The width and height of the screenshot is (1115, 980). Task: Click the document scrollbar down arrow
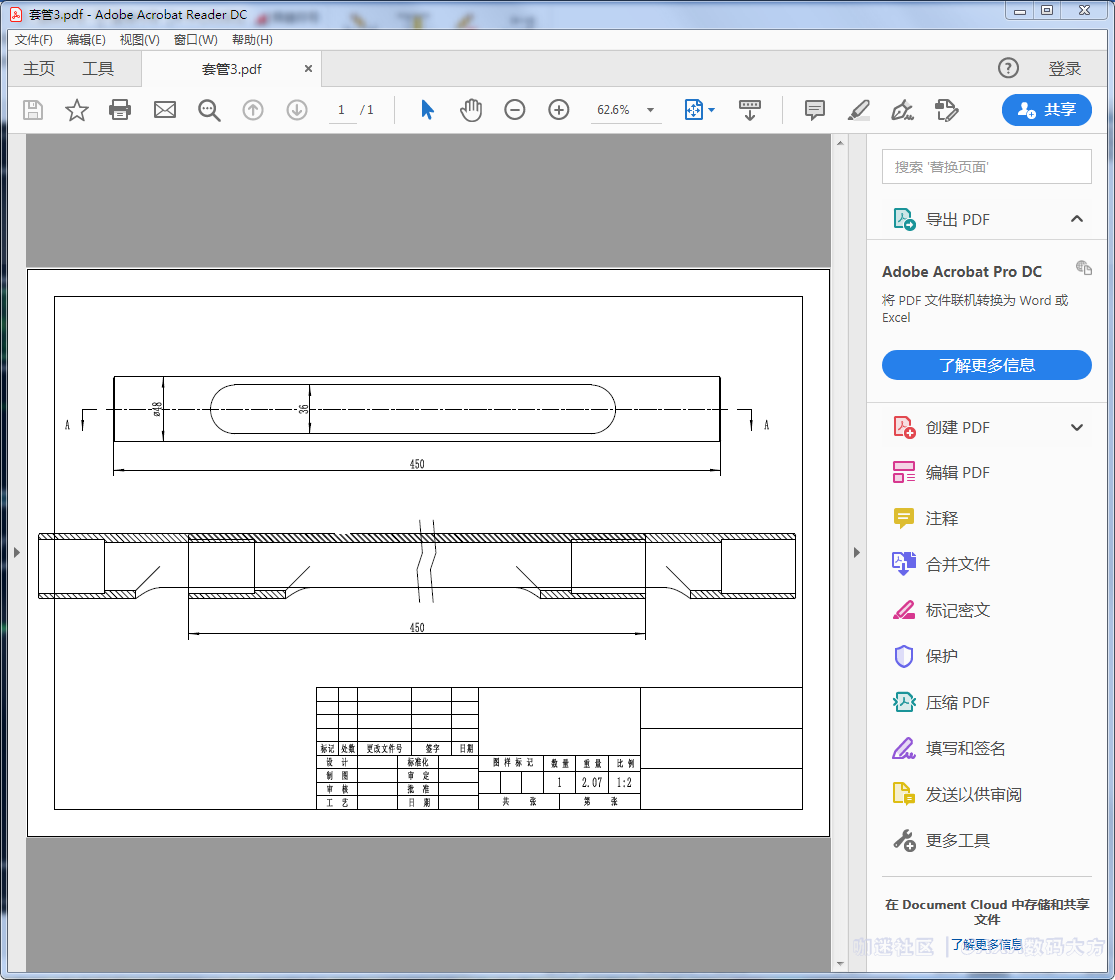coord(841,964)
